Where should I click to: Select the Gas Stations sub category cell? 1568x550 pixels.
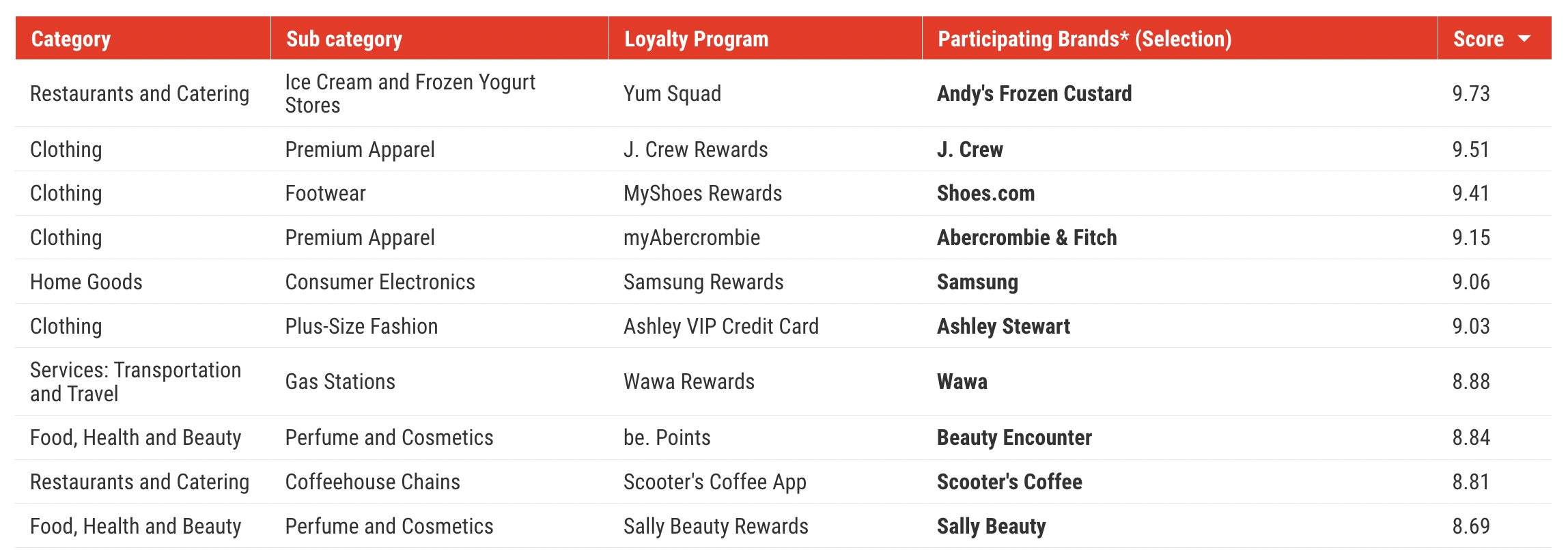[340, 381]
